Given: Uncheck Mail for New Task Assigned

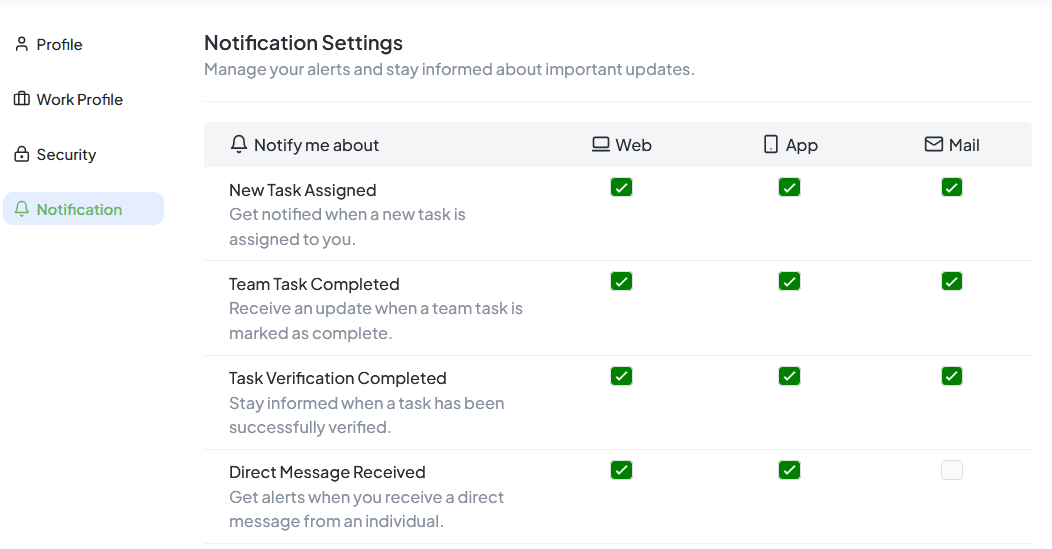Looking at the screenshot, I should pyautogui.click(x=951, y=187).
